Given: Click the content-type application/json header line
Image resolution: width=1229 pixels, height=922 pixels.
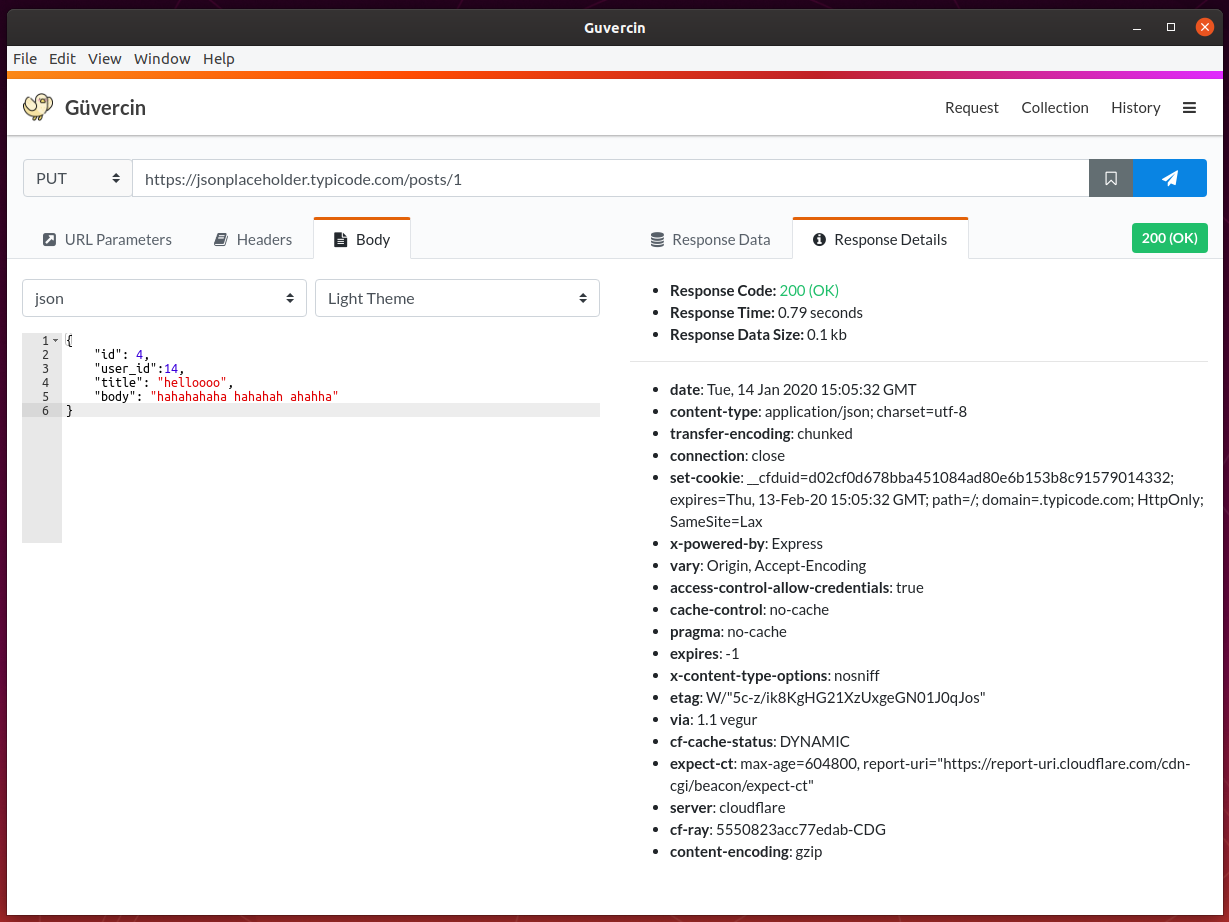Looking at the screenshot, I should (818, 411).
